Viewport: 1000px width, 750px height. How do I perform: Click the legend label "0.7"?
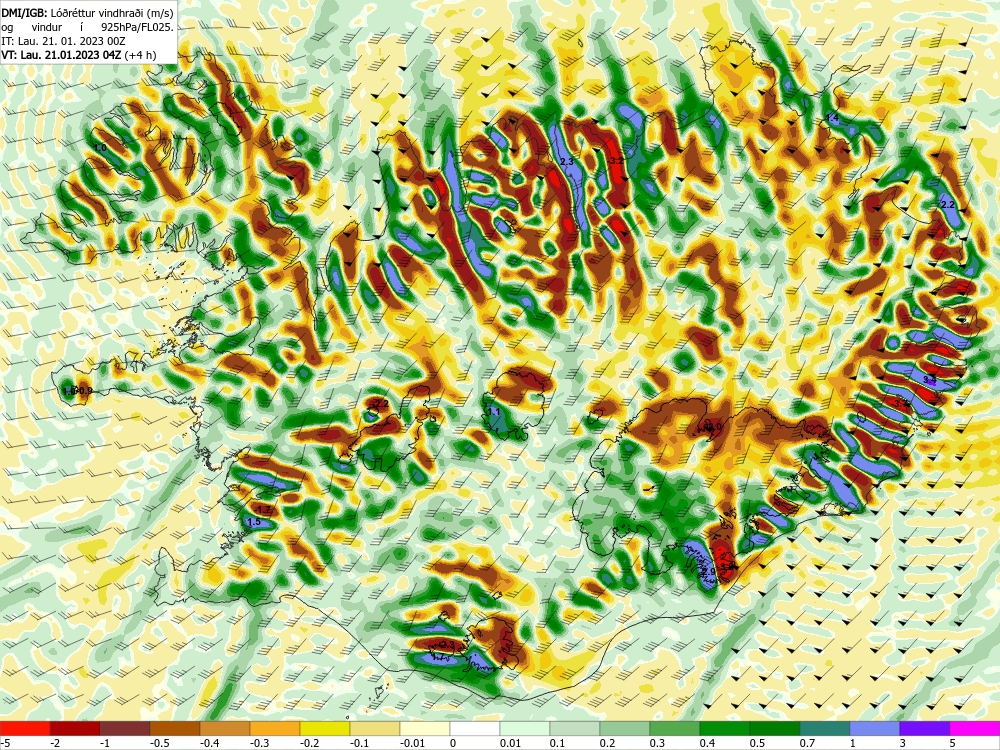[x=807, y=743]
